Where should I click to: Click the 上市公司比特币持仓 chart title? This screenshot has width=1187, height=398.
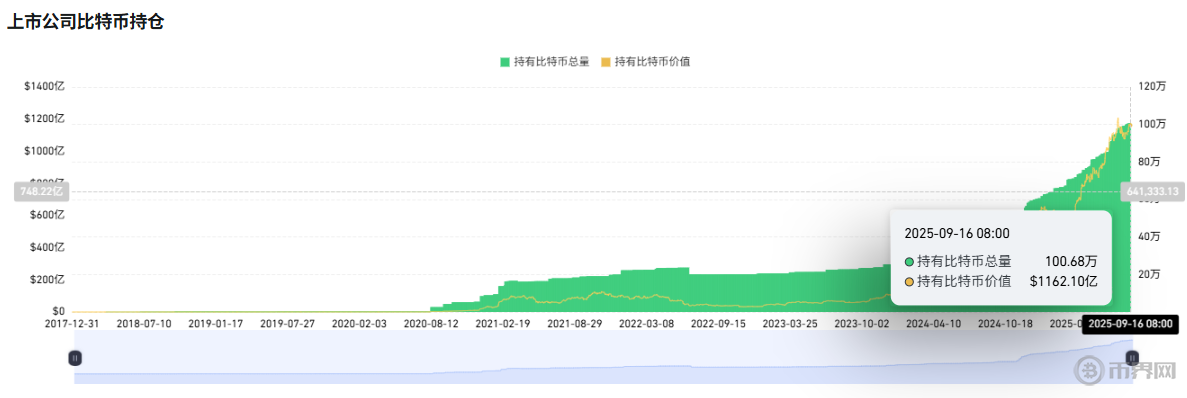86,22
